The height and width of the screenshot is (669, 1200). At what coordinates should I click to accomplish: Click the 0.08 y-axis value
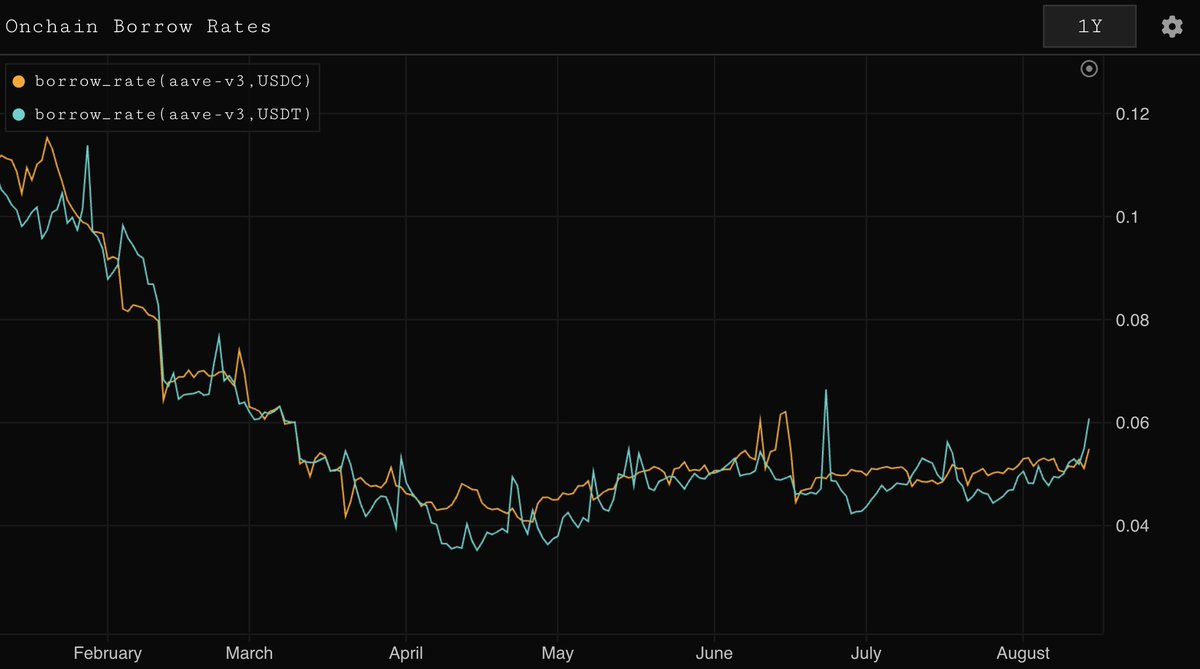point(1133,320)
